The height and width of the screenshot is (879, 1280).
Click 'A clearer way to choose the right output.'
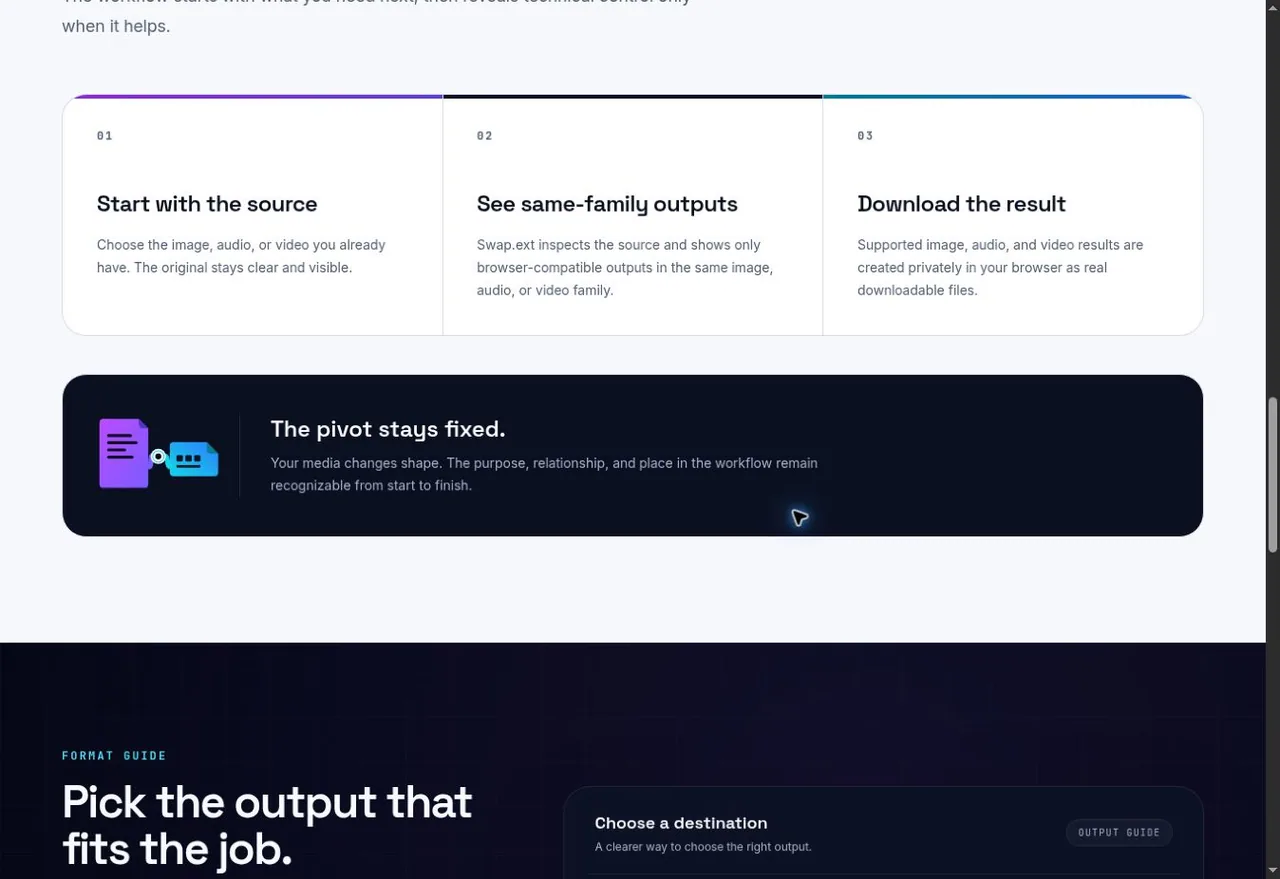tap(703, 847)
